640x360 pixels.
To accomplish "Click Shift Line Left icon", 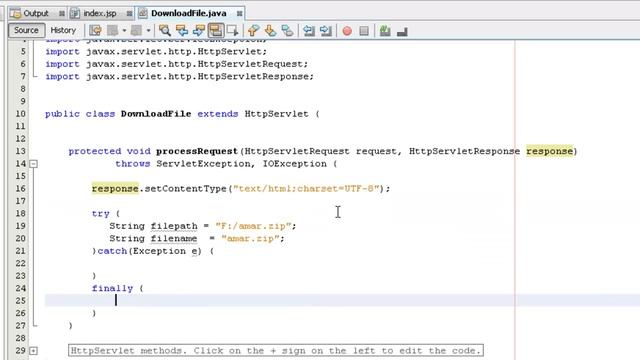I will point(309,31).
